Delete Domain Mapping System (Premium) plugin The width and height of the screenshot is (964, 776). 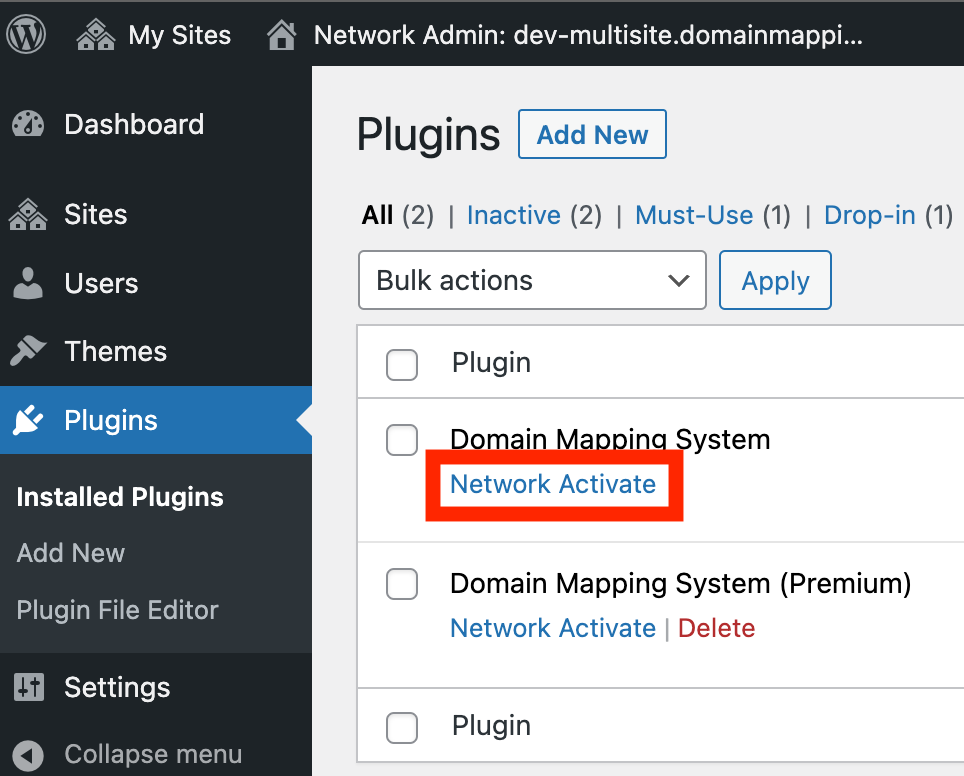(716, 629)
